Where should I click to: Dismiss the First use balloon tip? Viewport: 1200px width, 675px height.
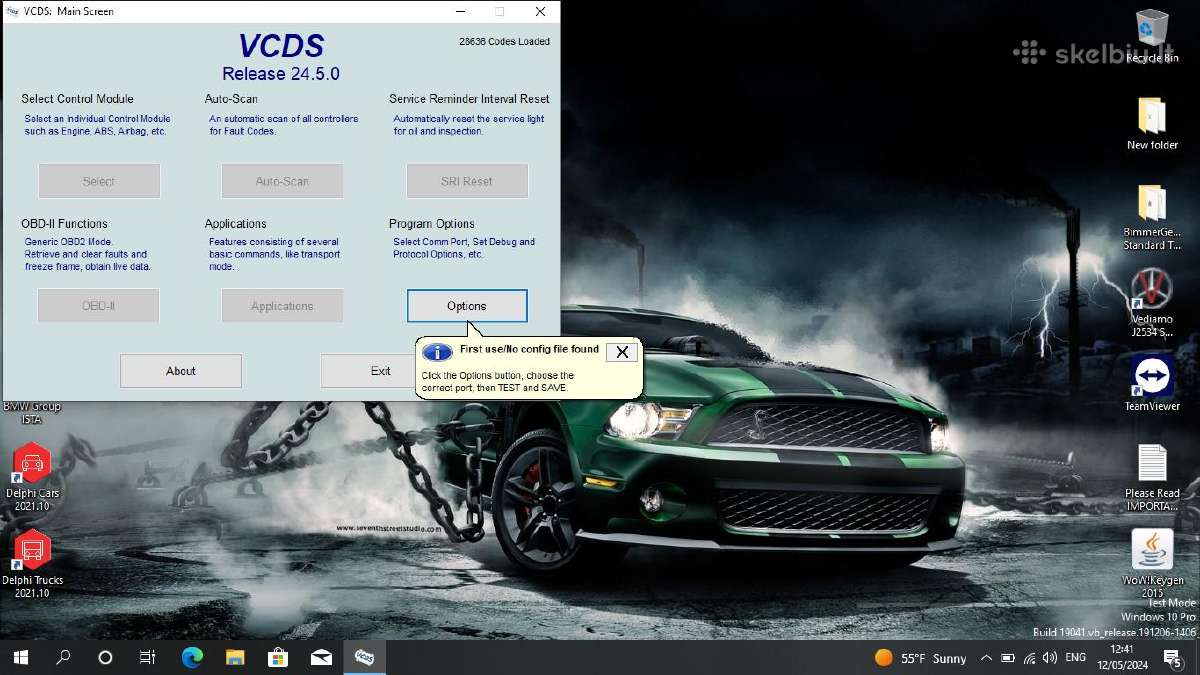coord(622,352)
